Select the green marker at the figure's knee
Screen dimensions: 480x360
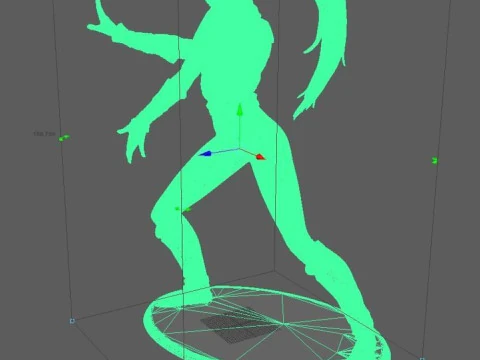coord(183,209)
